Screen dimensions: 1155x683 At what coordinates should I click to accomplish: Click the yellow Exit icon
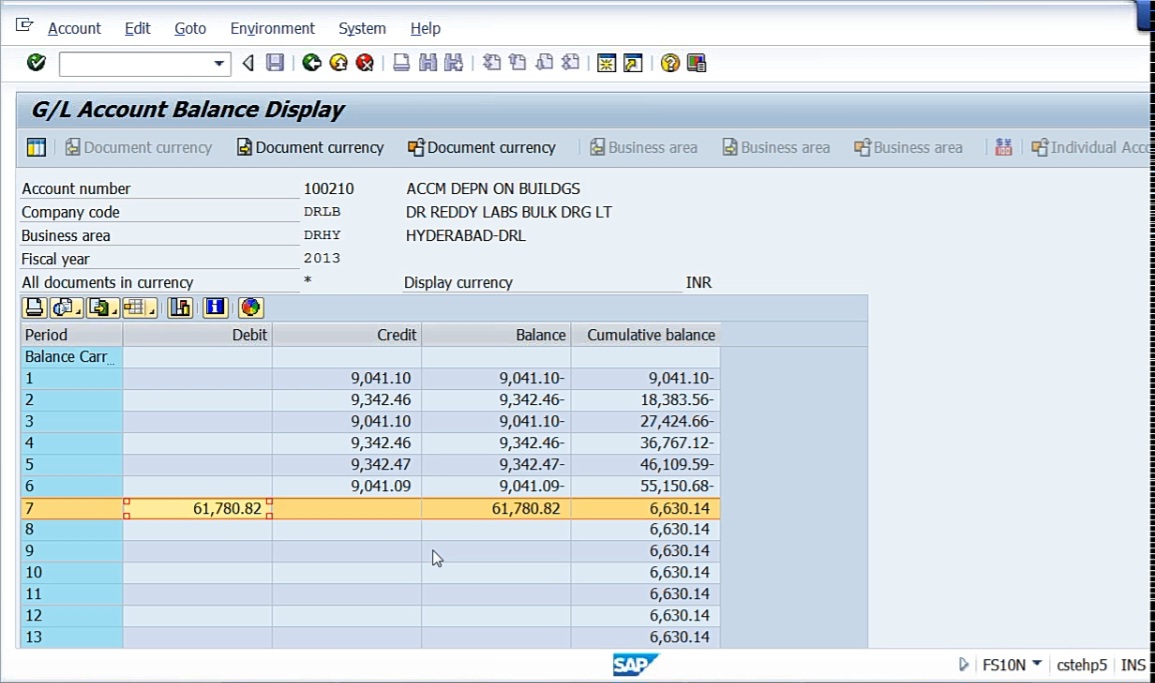click(339, 63)
